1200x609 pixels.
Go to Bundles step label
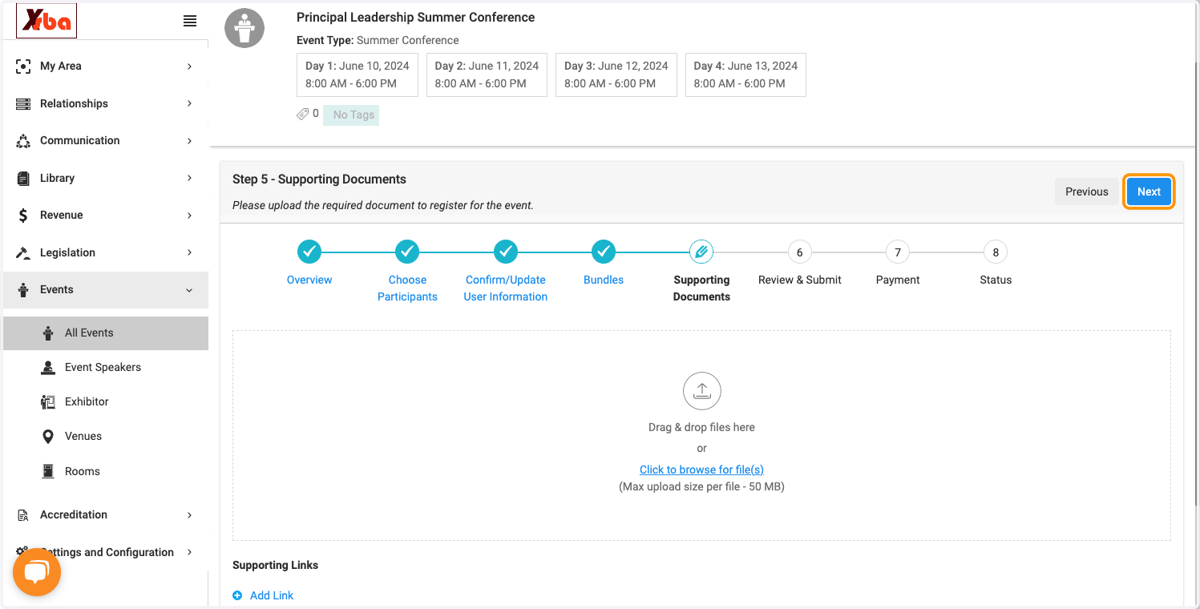point(603,280)
